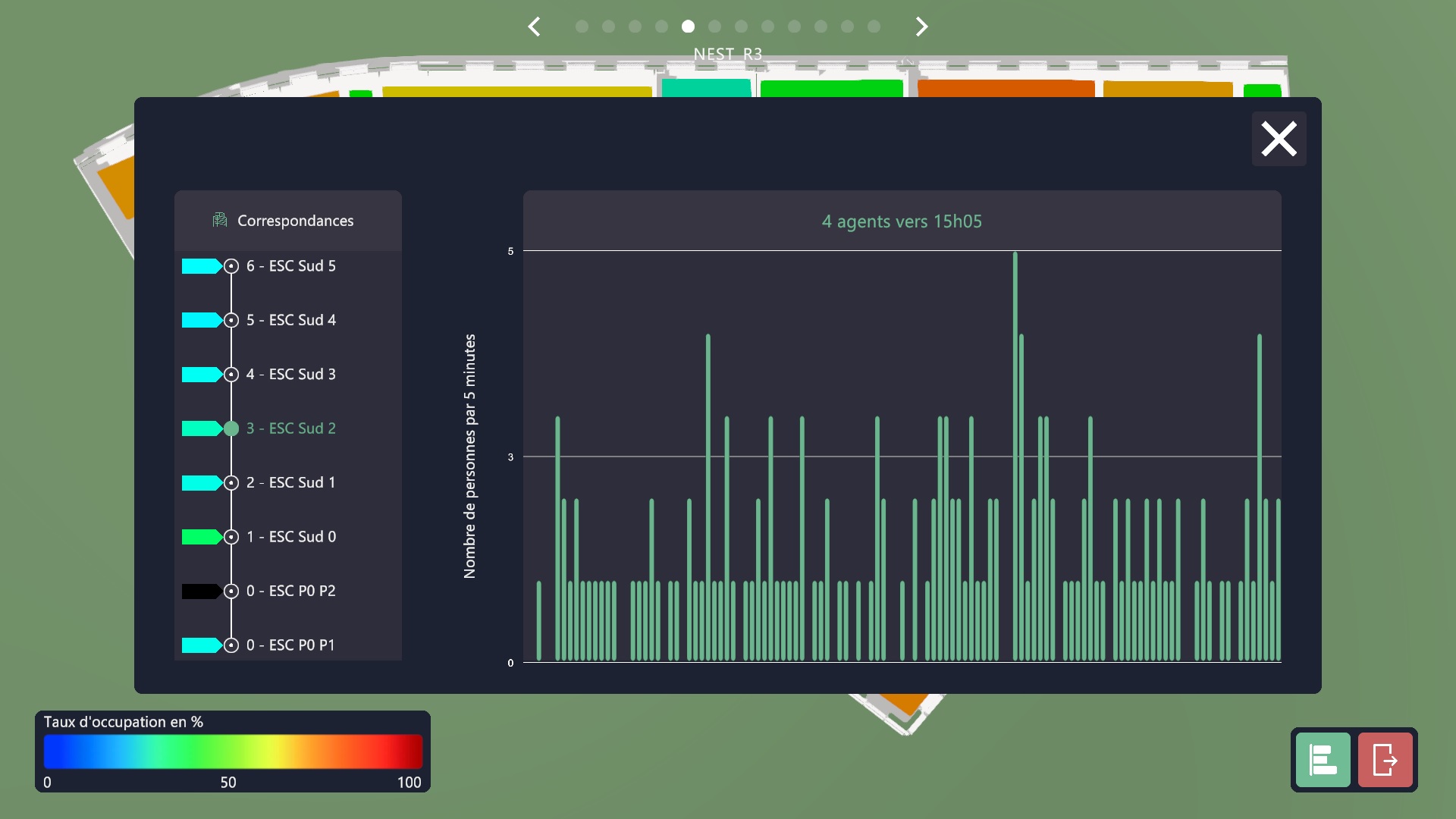The height and width of the screenshot is (819, 1456).
Task: Click the red exit door icon button
Action: [1385, 759]
